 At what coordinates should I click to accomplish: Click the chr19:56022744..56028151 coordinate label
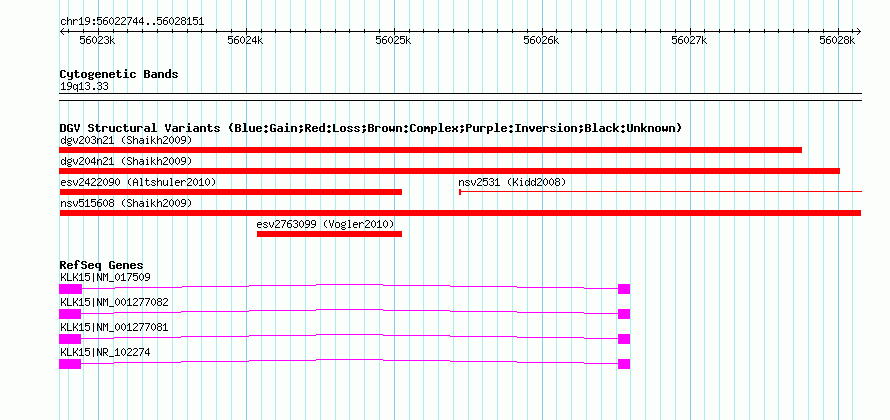pyautogui.click(x=132, y=22)
